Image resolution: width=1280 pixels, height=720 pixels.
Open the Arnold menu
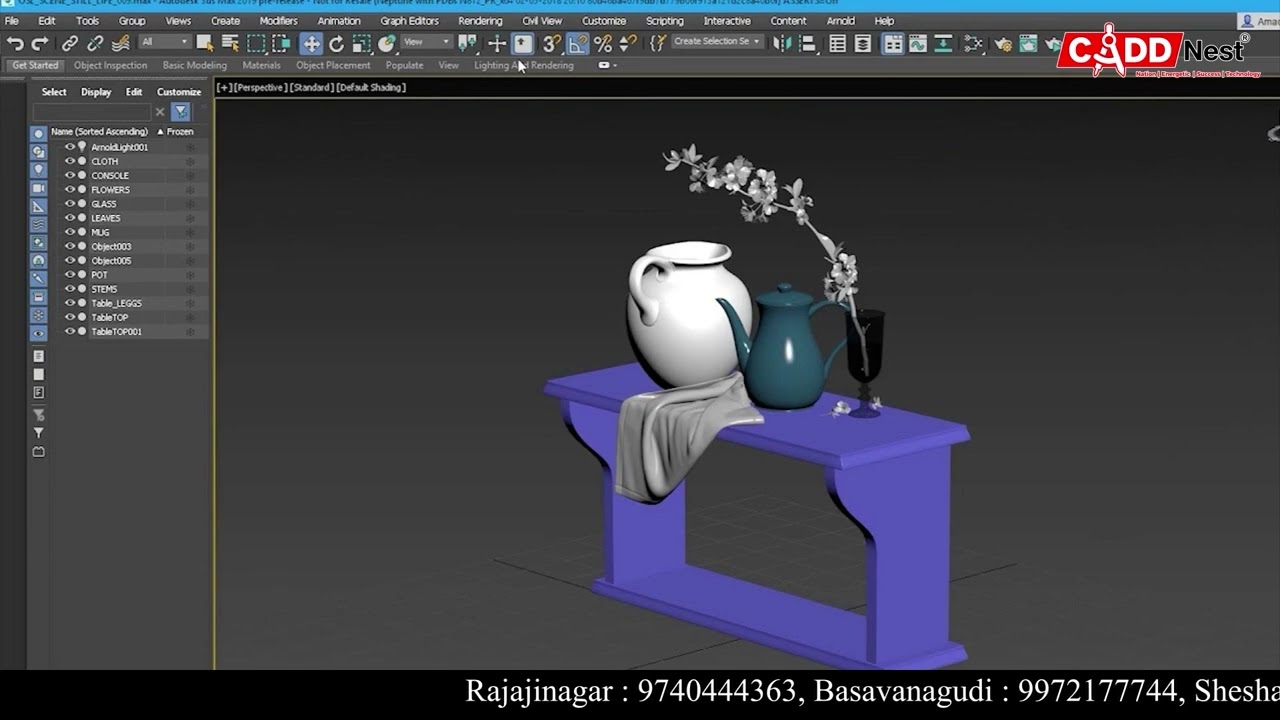(x=840, y=21)
